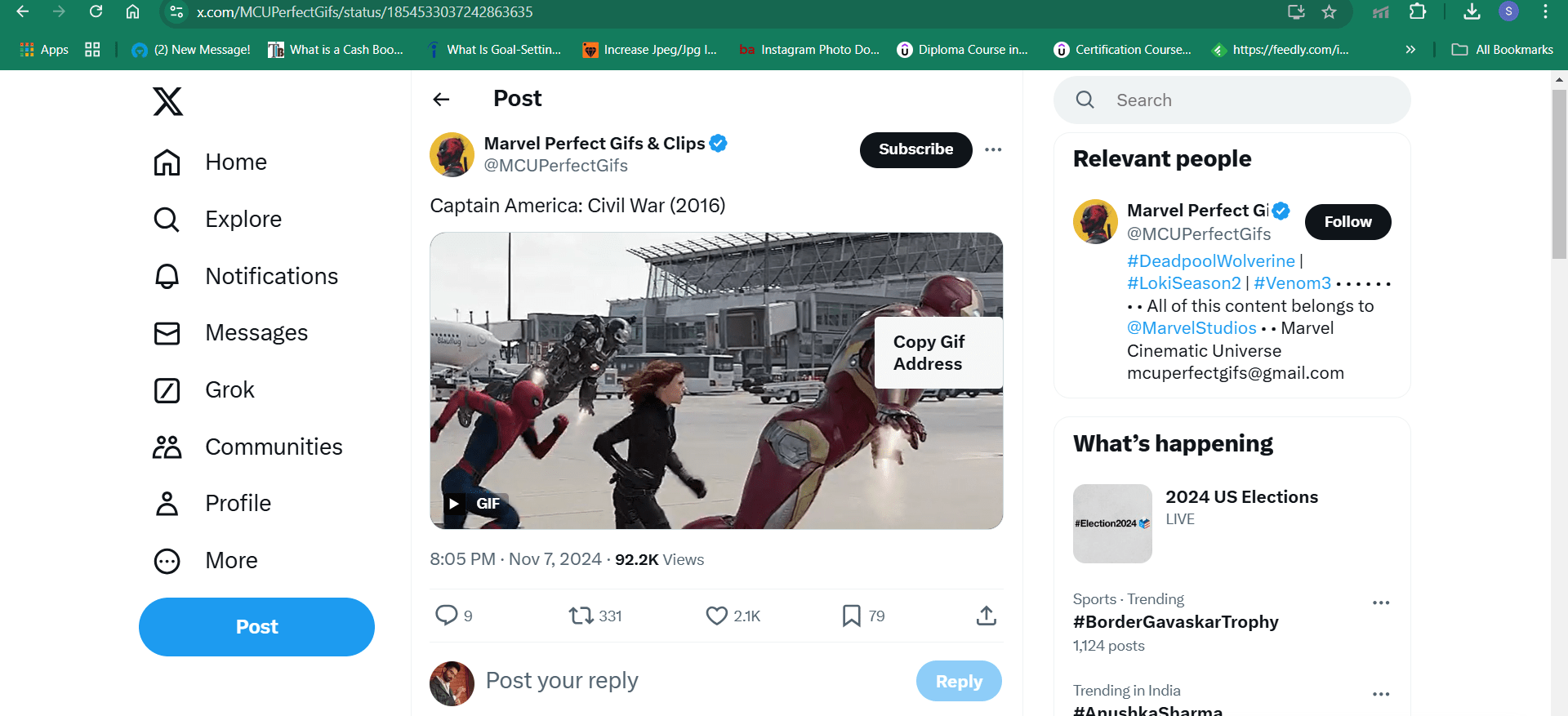Open Notifications in the sidebar
The height and width of the screenshot is (716, 1568).
click(245, 276)
